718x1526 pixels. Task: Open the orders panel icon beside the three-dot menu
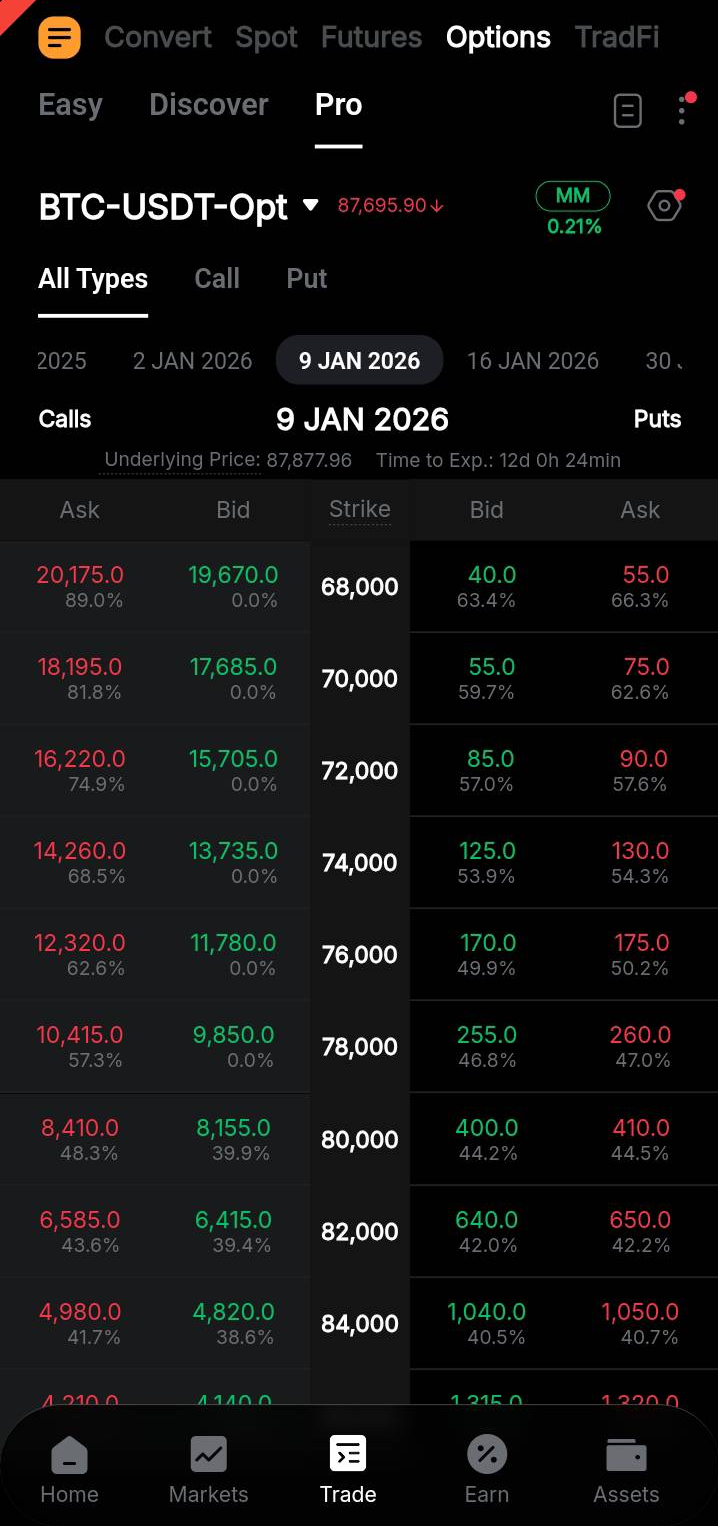(627, 111)
